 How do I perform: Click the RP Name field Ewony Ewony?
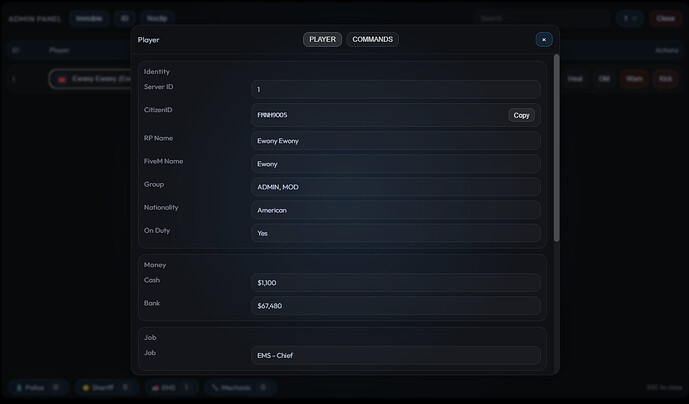pyautogui.click(x=395, y=141)
